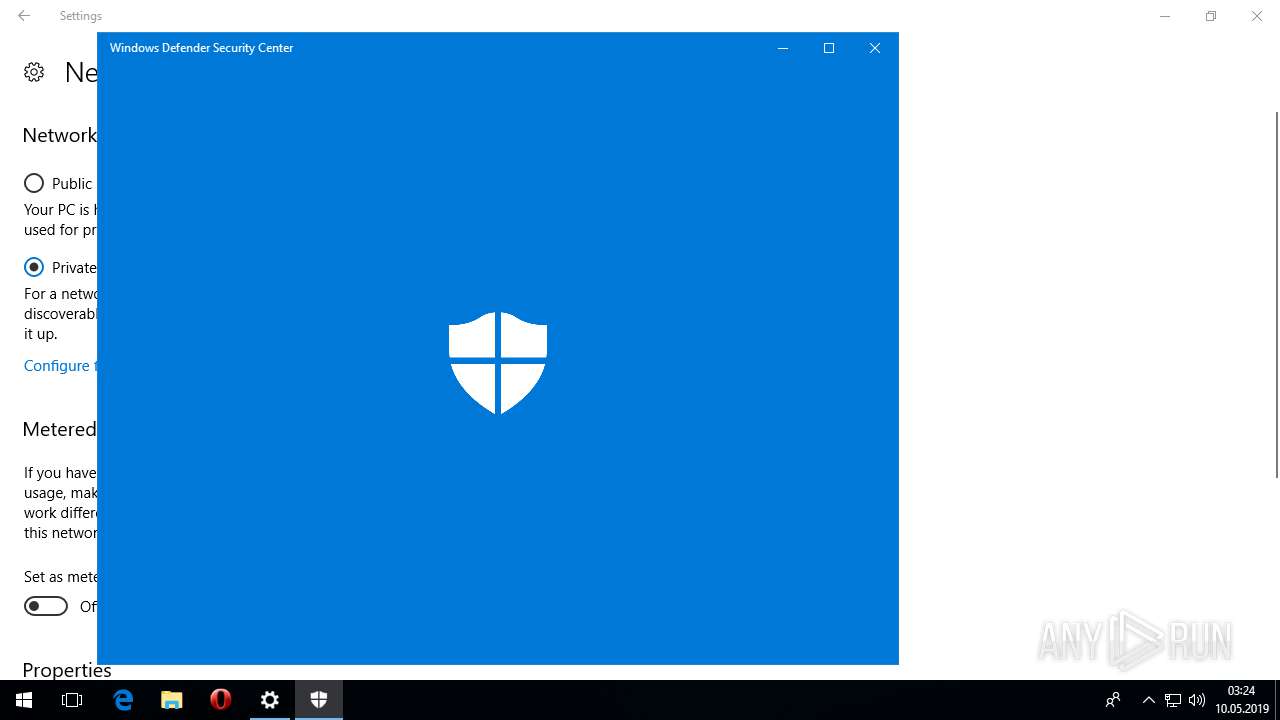Select the Public network profile radio
1280x720 pixels.
pyautogui.click(x=34, y=183)
